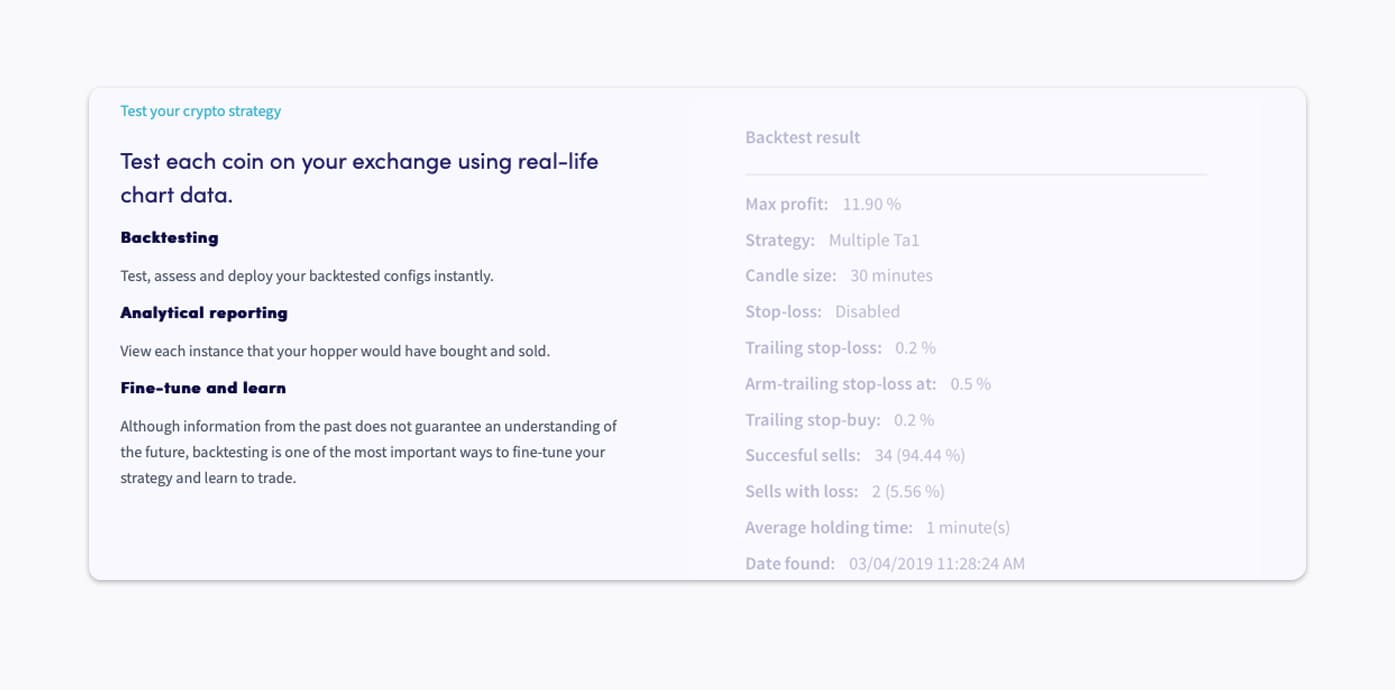The height and width of the screenshot is (690, 1395).
Task: Click the 'Sells with loss:' label
Action: (x=802, y=491)
